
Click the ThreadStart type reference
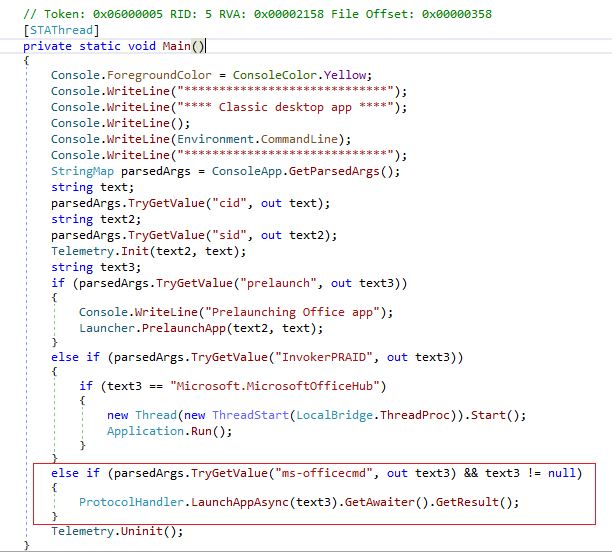(245, 415)
